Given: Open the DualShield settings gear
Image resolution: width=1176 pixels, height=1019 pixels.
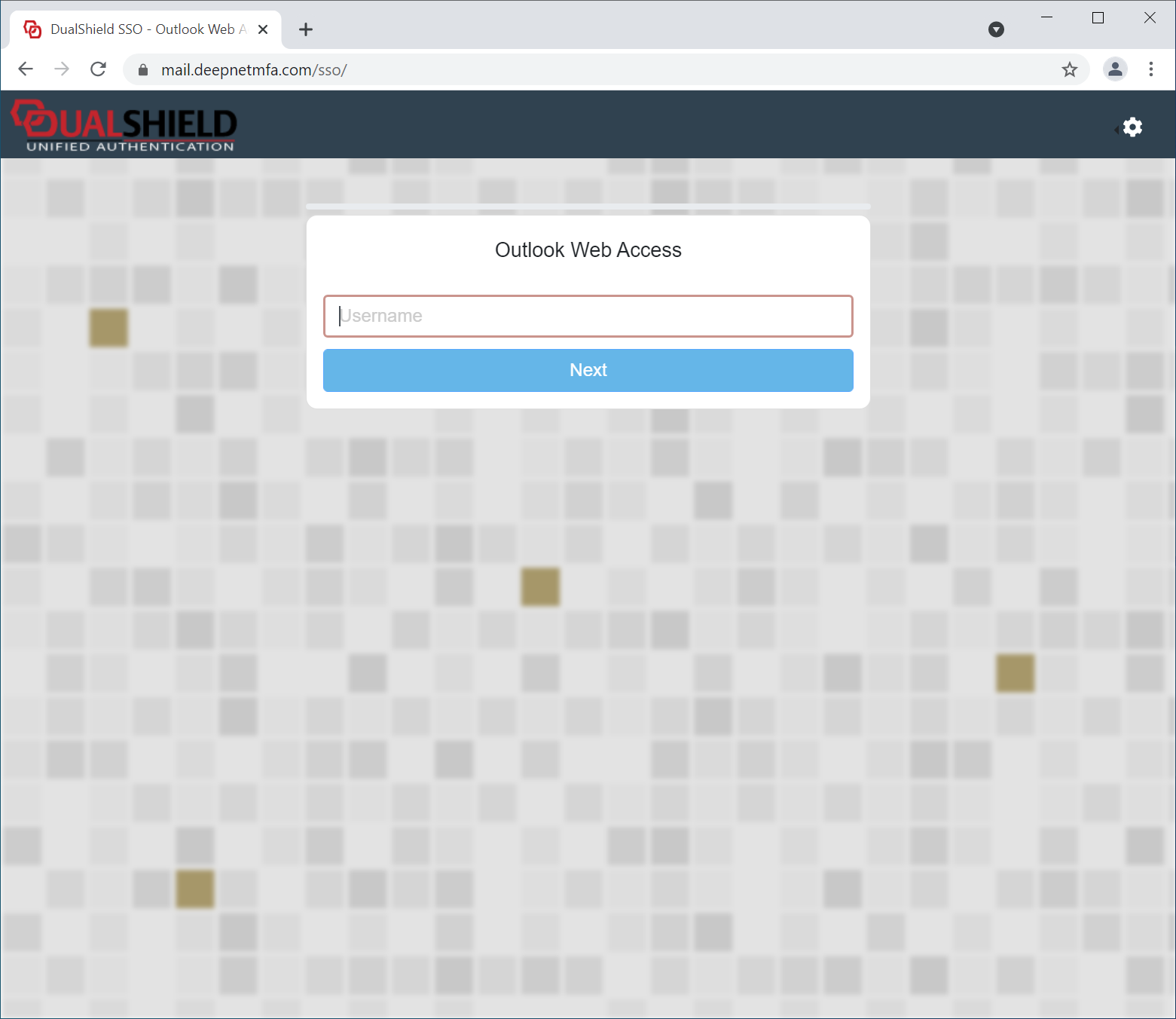Looking at the screenshot, I should [x=1132, y=127].
